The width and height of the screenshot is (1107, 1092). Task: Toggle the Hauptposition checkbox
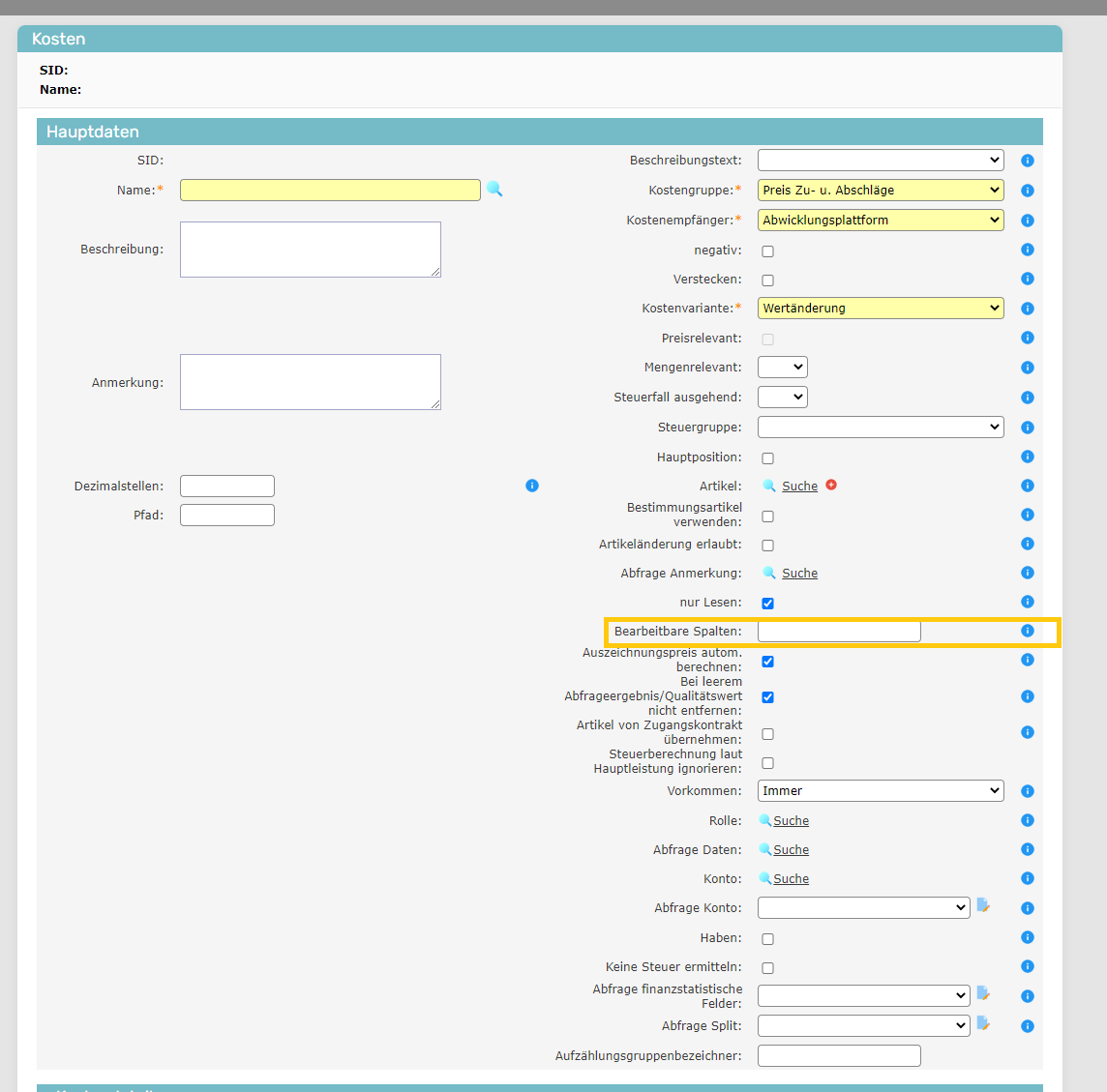point(767,458)
